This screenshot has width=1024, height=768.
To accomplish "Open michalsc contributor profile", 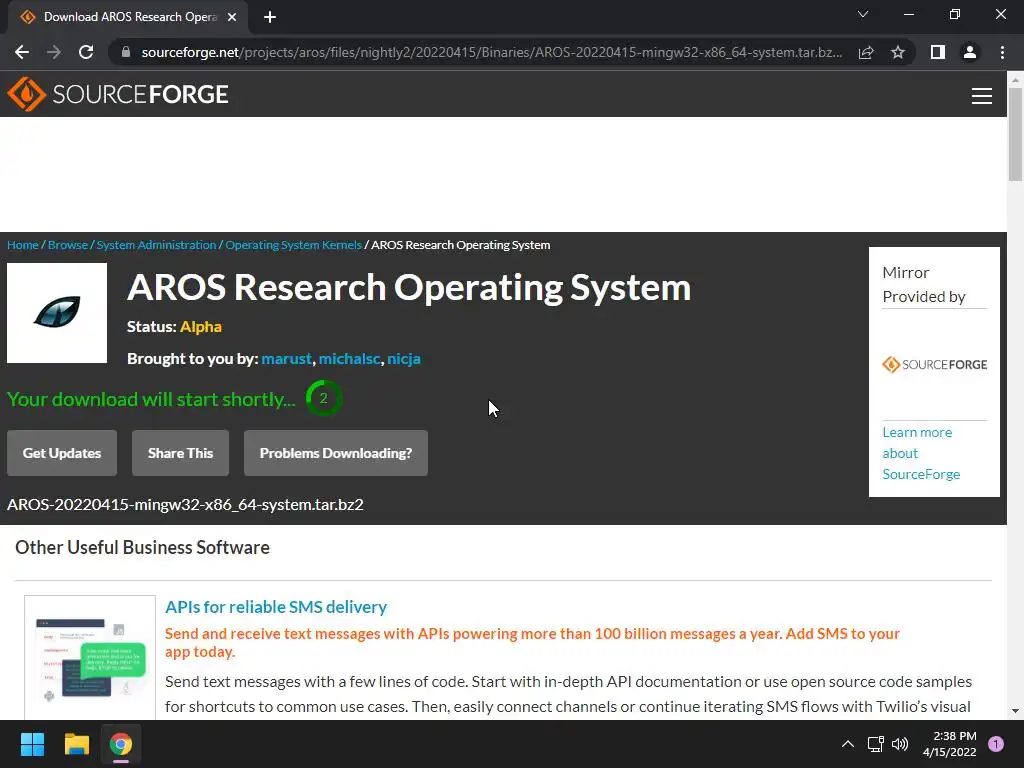I will 349,359.
